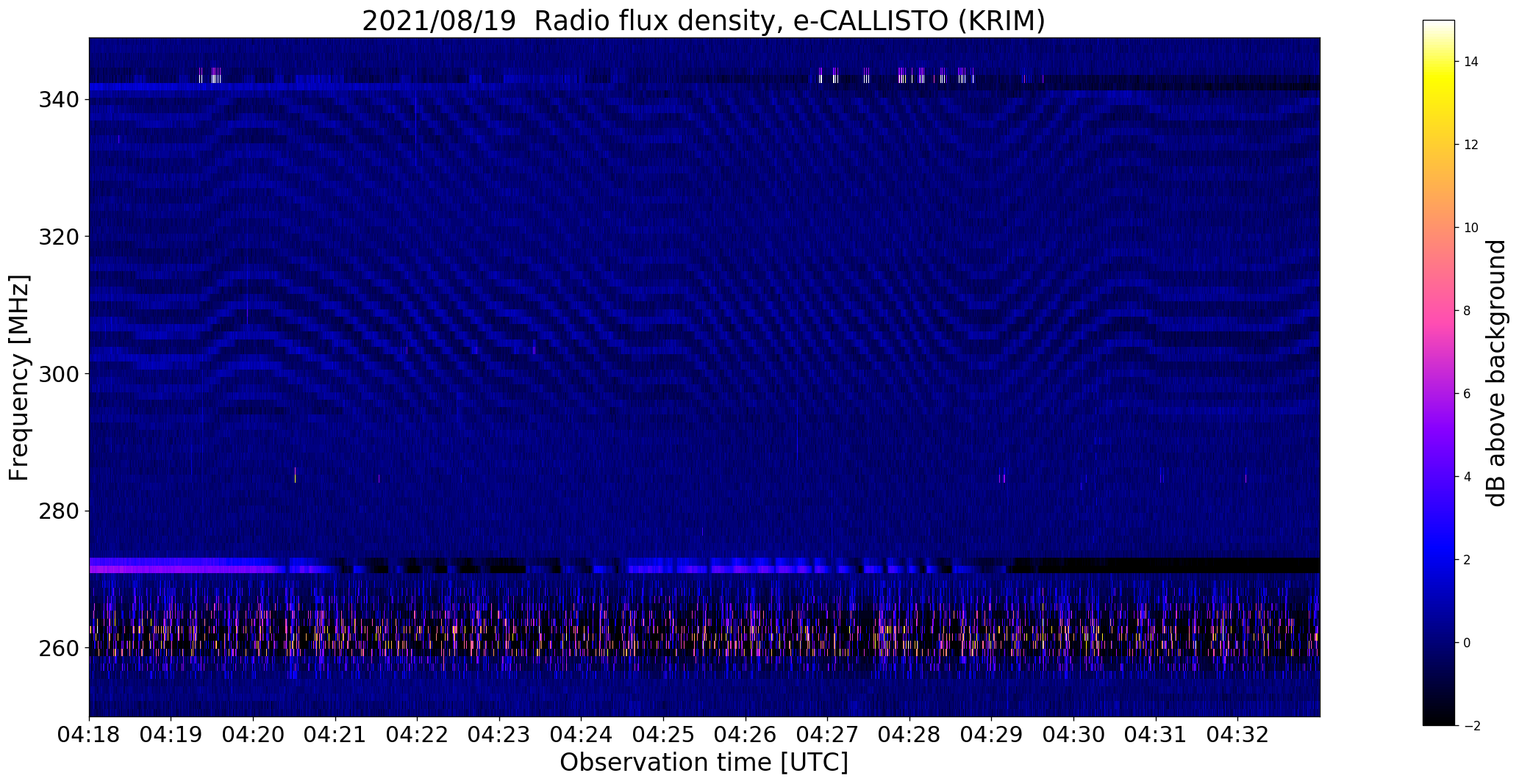1519x784 pixels.
Task: Click the 'Observation time [UTC]' axis label
Action: (704, 763)
